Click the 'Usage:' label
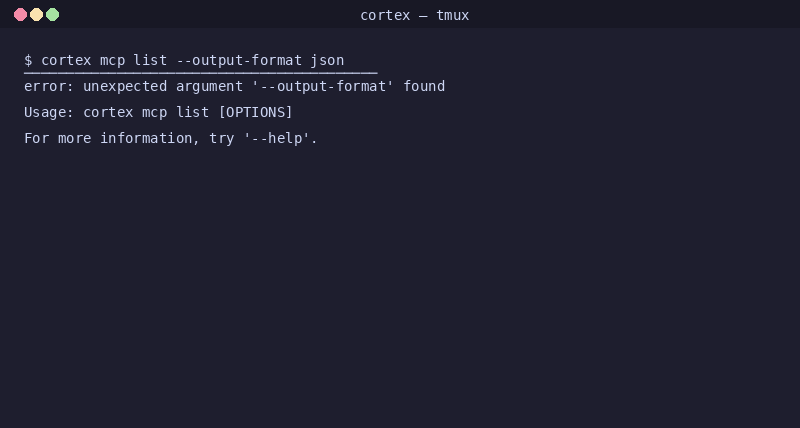This screenshot has height=428, width=800. (49, 112)
